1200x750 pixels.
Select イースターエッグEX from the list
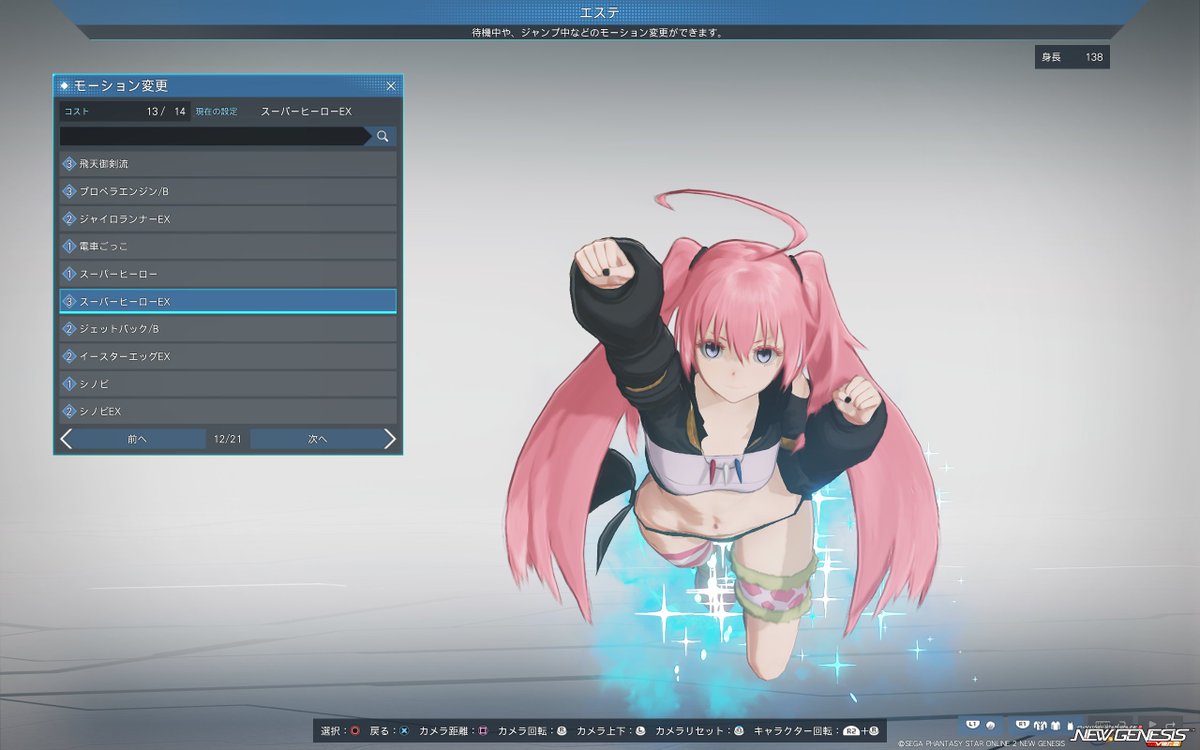tap(228, 356)
